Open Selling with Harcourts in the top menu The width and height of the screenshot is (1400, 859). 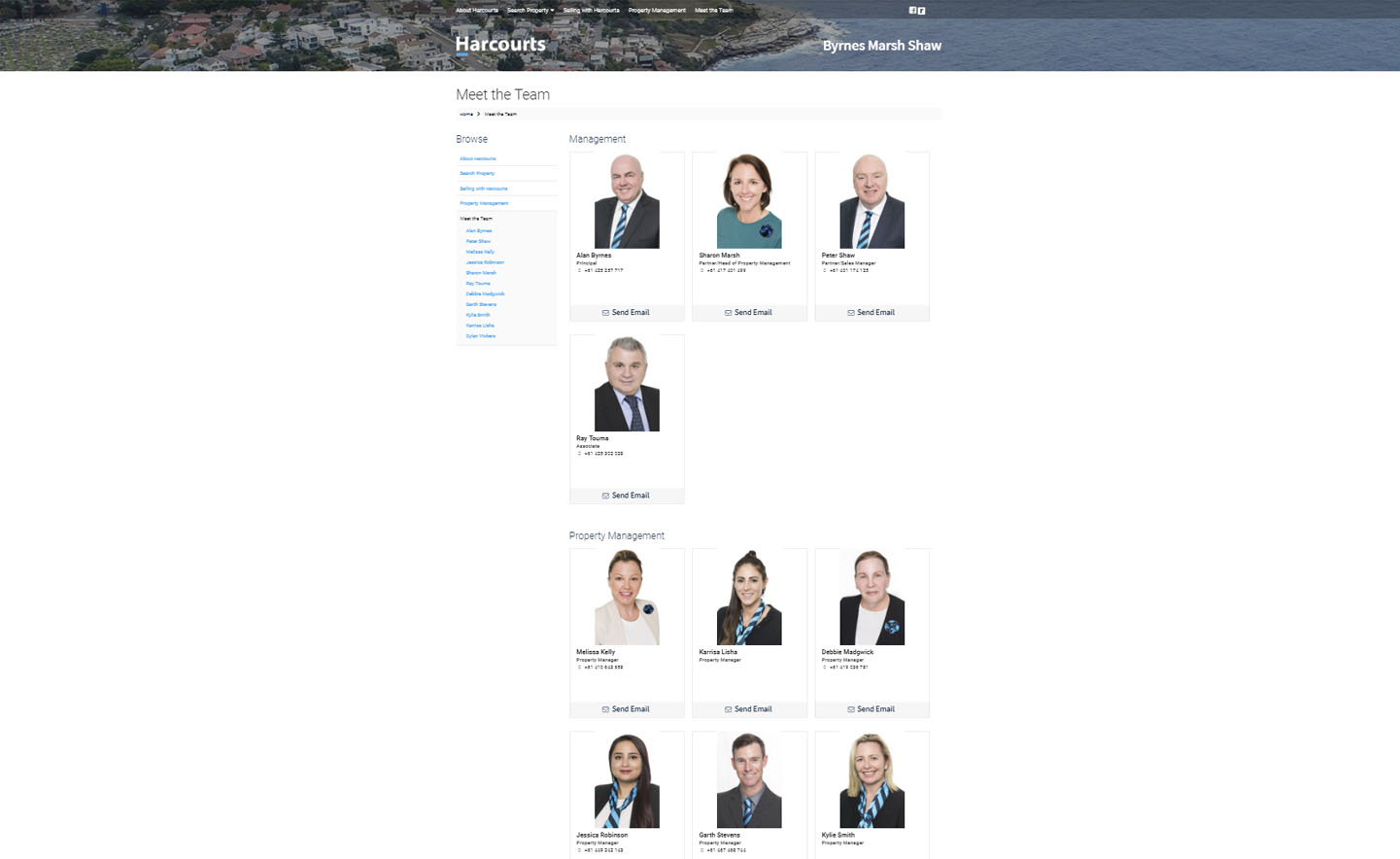[x=591, y=11]
